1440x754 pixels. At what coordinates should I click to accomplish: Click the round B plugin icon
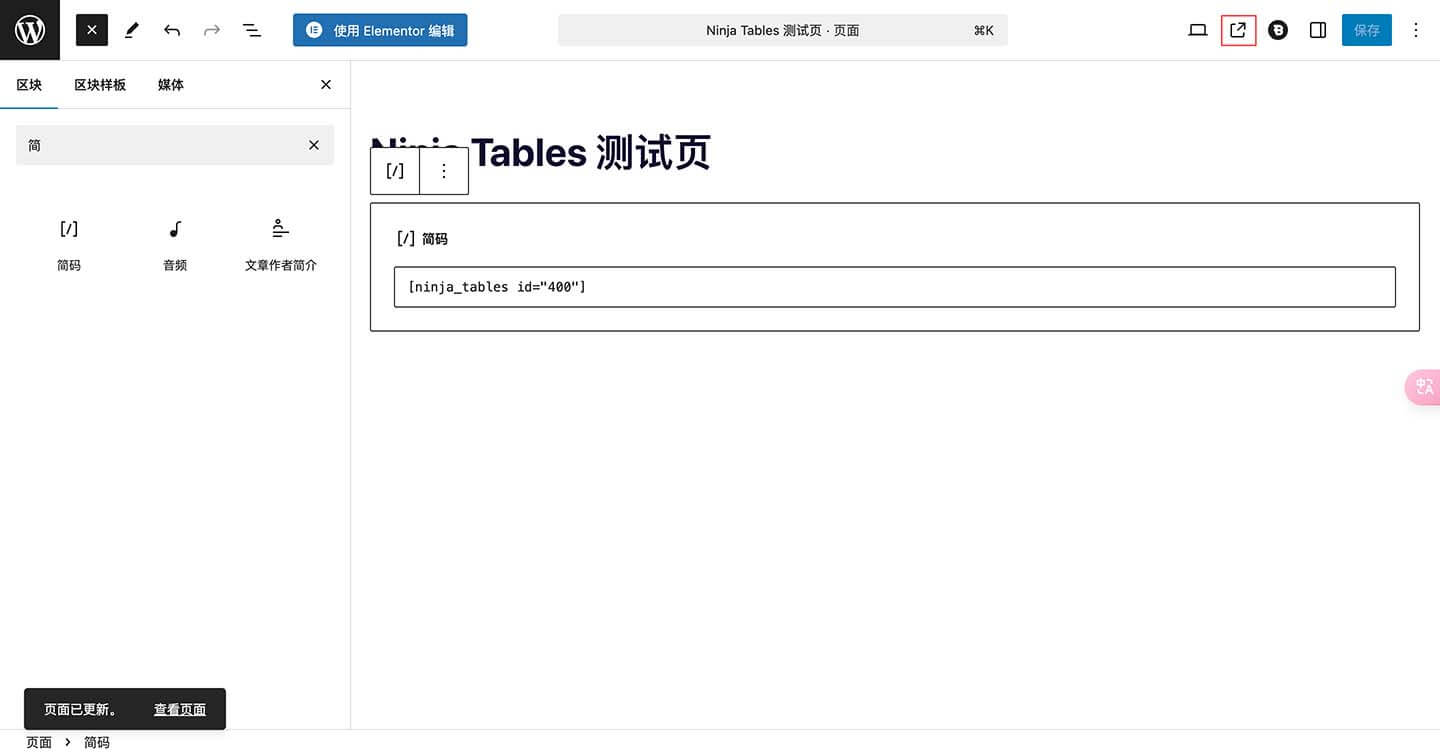point(1278,30)
